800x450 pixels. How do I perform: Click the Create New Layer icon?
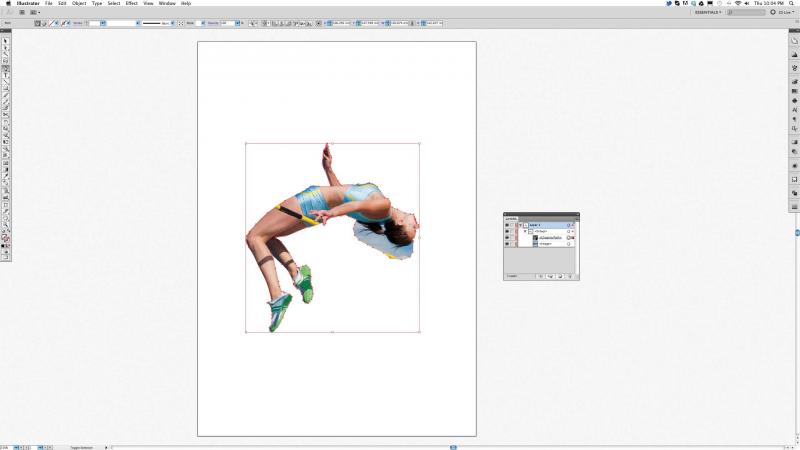[x=561, y=275]
